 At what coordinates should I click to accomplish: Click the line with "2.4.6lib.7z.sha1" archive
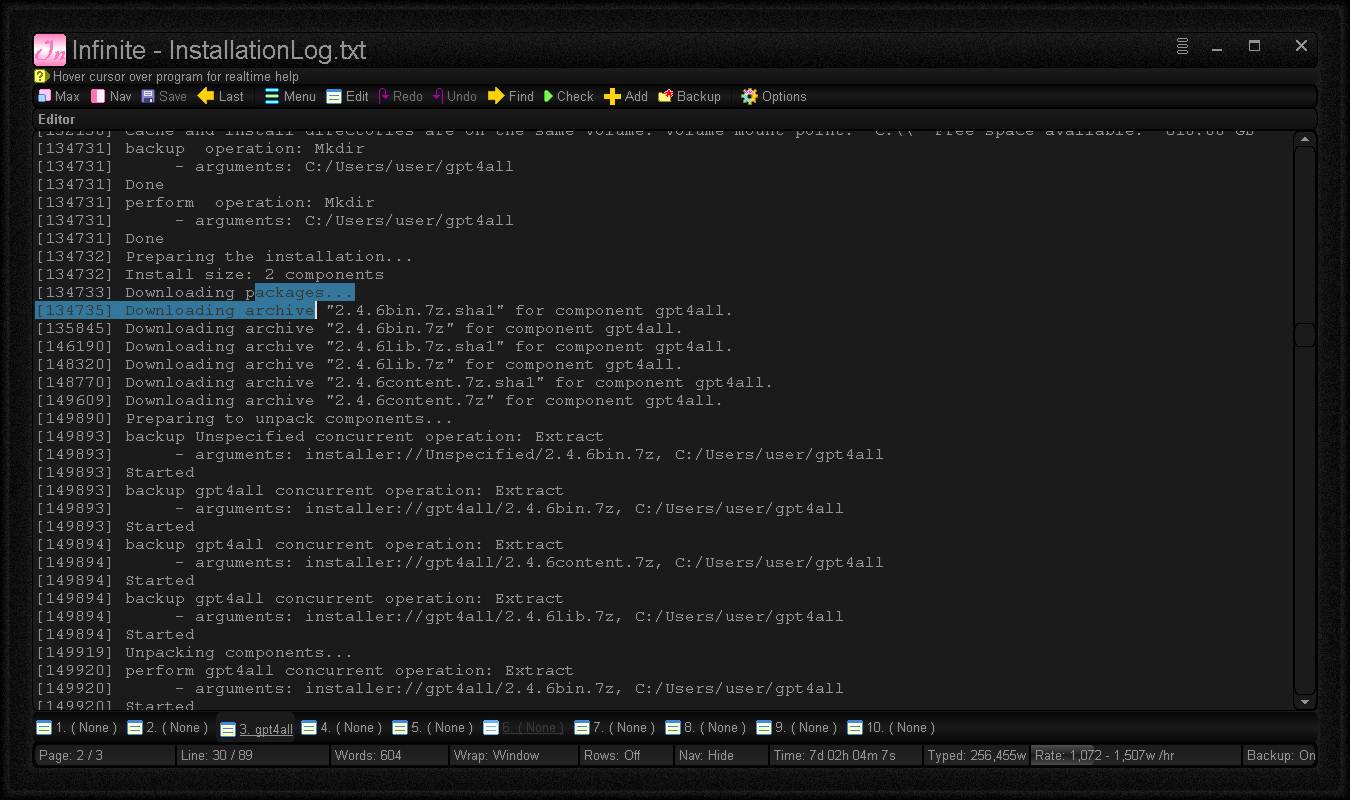(x=385, y=346)
